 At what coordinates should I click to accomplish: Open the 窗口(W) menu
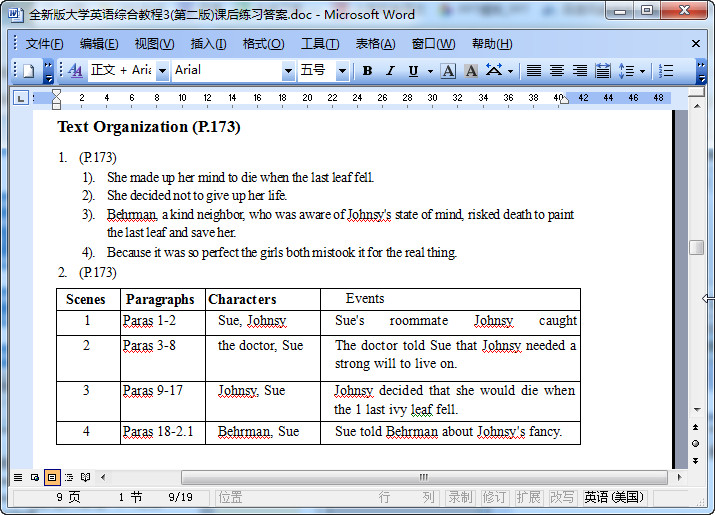point(433,44)
